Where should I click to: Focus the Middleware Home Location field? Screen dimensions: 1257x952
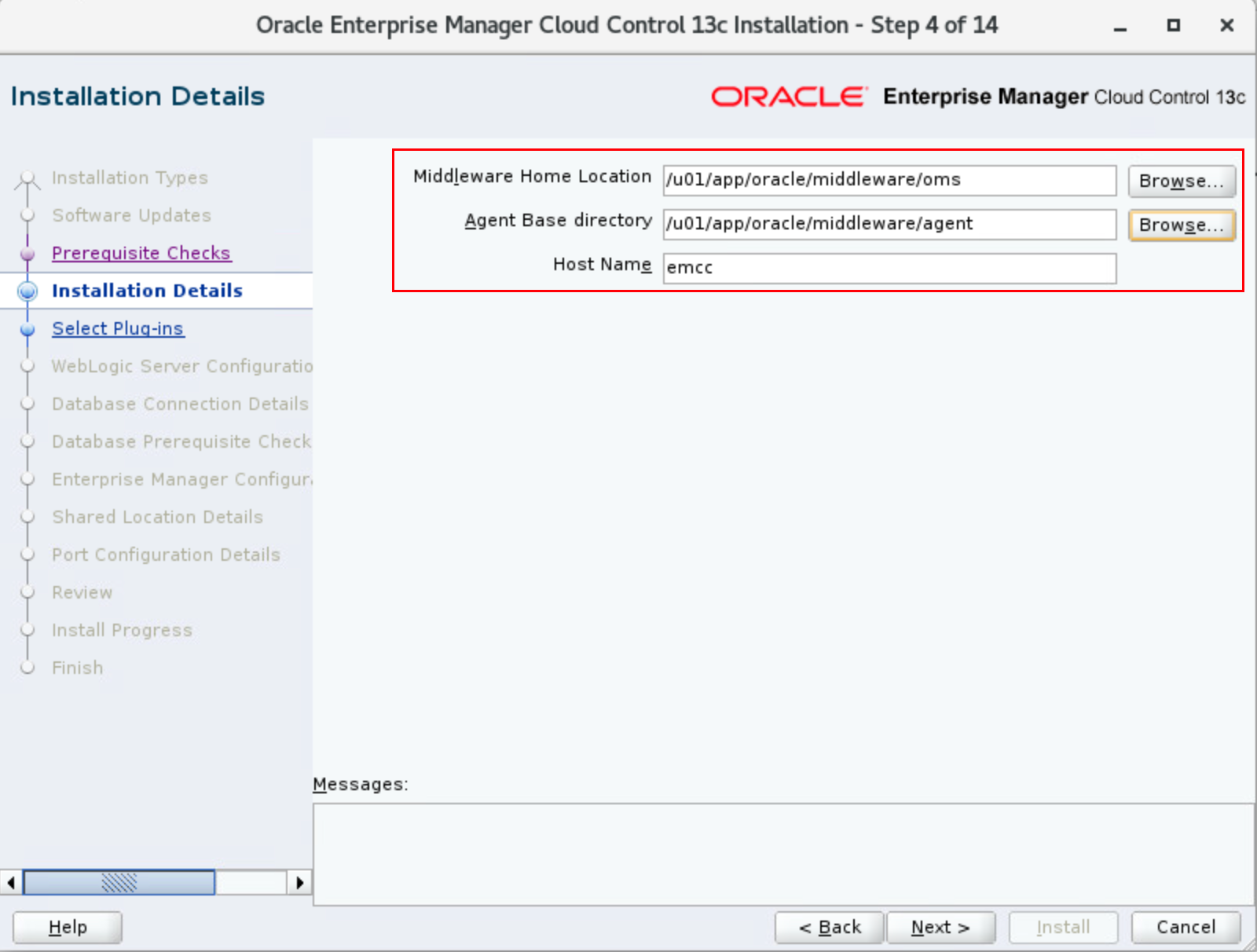click(x=889, y=180)
